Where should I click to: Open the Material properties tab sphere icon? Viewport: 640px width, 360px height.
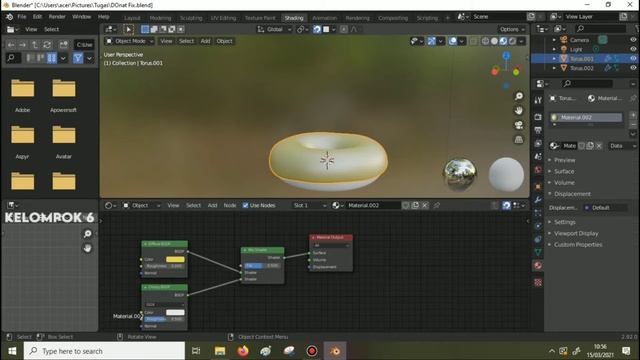(x=538, y=266)
